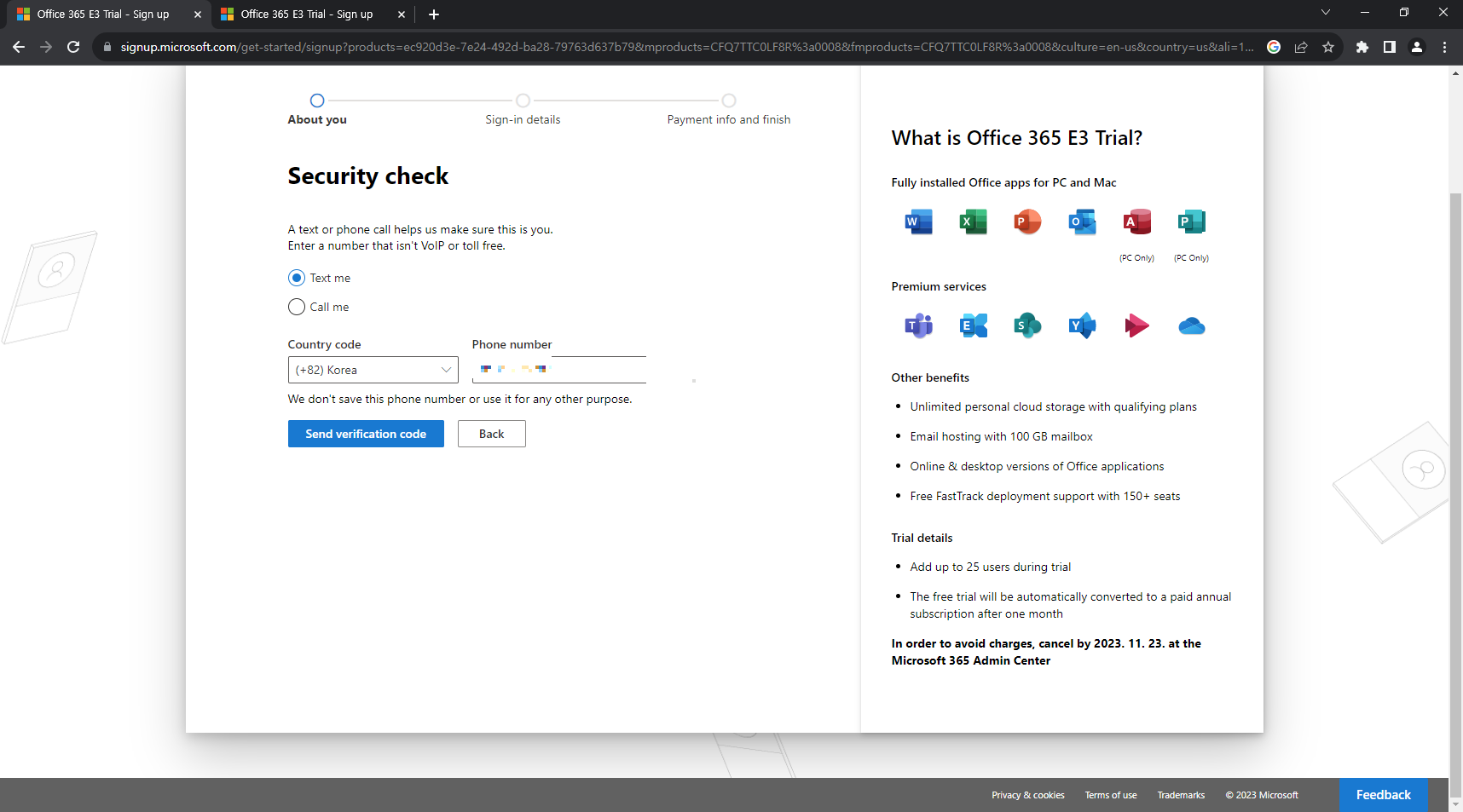Select the Call me radio option
Image resolution: width=1463 pixels, height=812 pixels.
coord(297,307)
